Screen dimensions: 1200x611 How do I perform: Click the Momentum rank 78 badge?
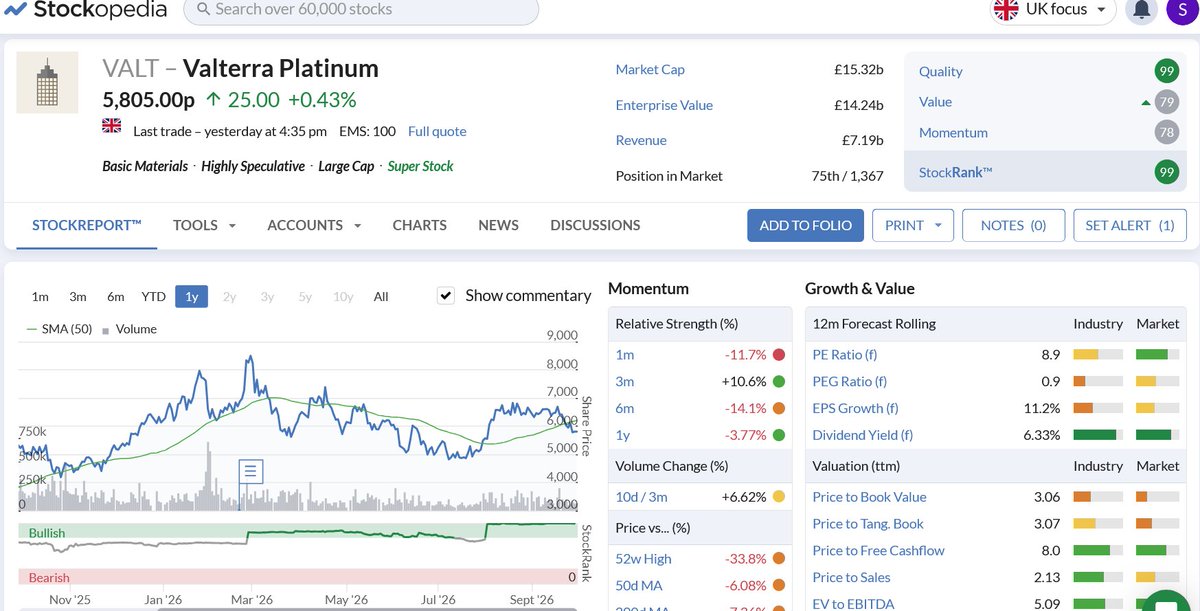click(x=1165, y=133)
